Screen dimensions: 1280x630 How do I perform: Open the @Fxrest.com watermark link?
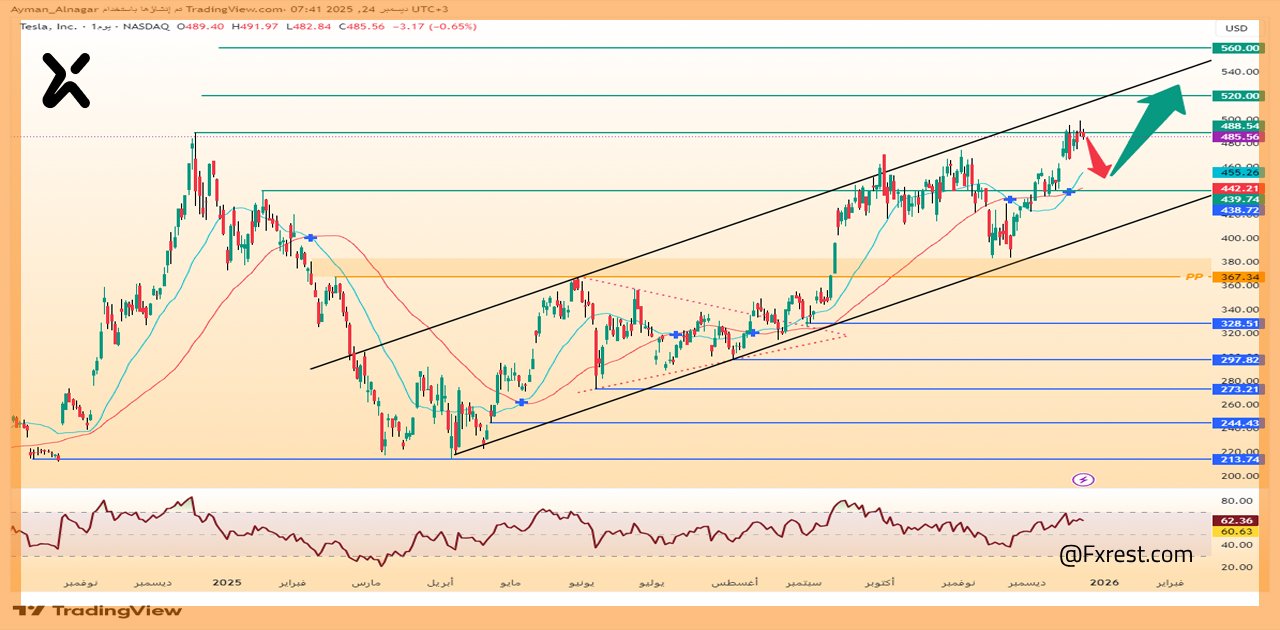(1126, 554)
